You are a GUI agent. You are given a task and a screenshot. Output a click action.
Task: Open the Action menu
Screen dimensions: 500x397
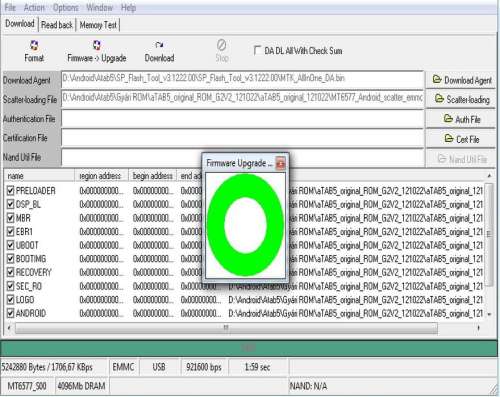pos(34,7)
